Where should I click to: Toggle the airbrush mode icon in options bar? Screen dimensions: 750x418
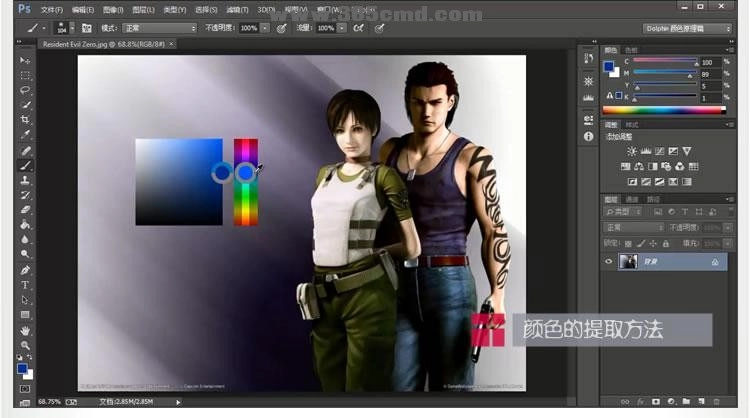click(x=357, y=29)
